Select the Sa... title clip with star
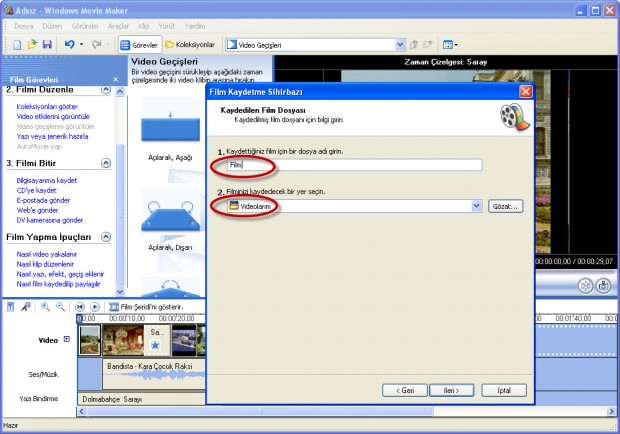The height and width of the screenshot is (434, 620). 157,340
